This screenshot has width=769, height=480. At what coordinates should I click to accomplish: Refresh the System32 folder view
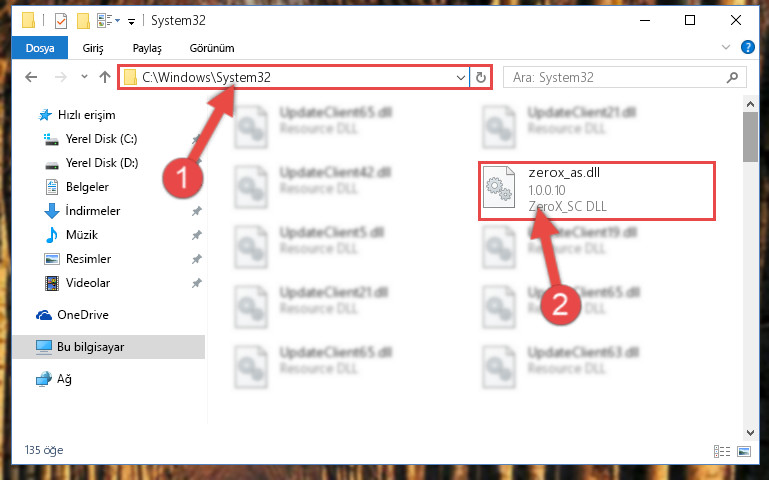click(481, 77)
